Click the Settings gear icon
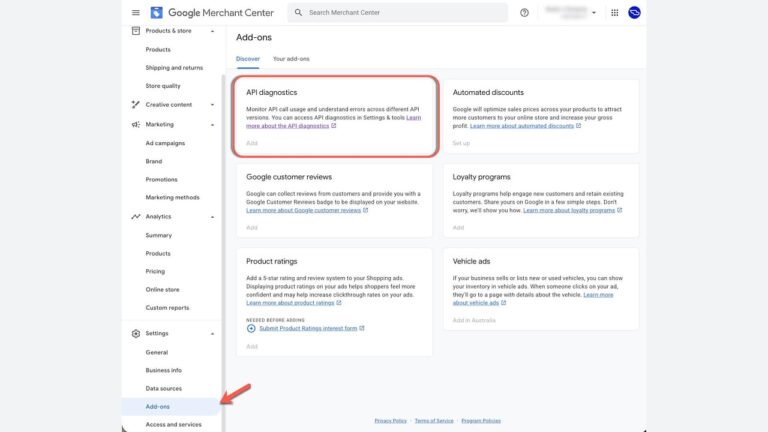The width and height of the screenshot is (768, 432). [x=136, y=334]
